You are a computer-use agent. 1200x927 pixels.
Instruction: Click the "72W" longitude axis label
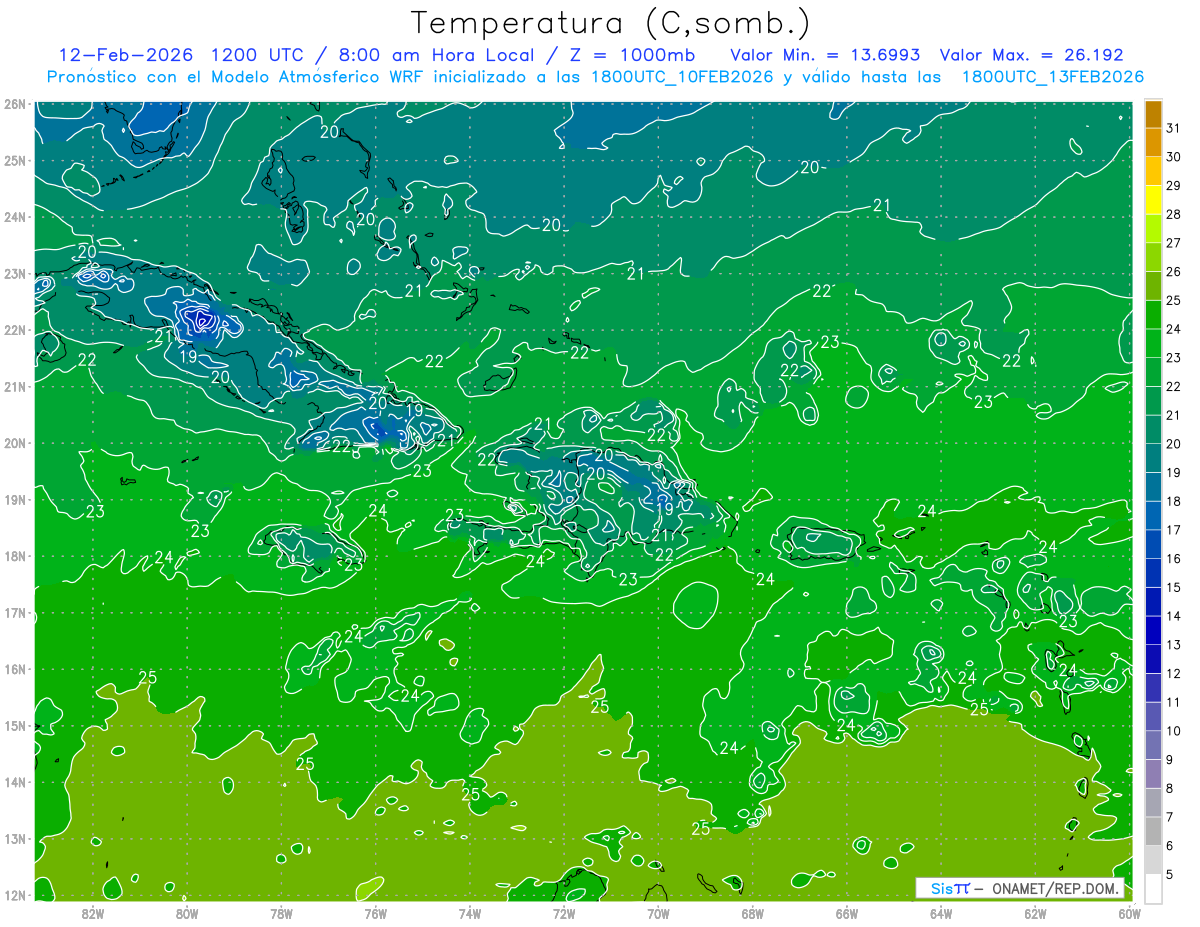pyautogui.click(x=564, y=913)
